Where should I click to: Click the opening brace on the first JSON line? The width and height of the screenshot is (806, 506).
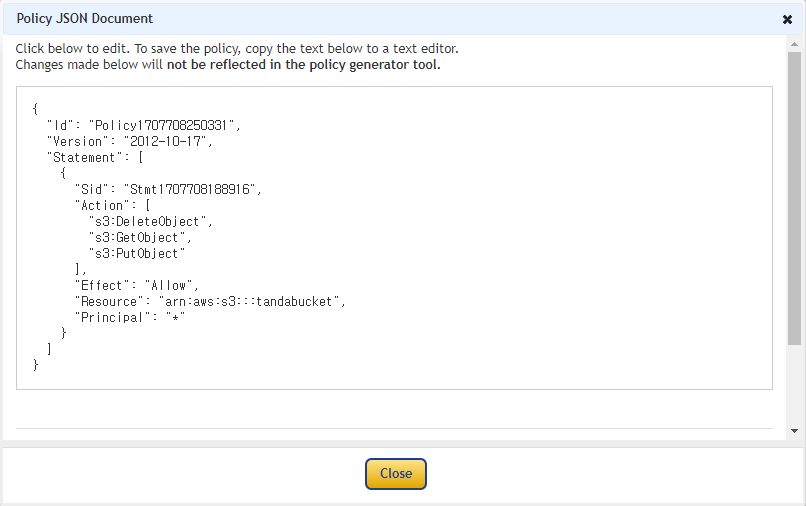click(x=35, y=109)
